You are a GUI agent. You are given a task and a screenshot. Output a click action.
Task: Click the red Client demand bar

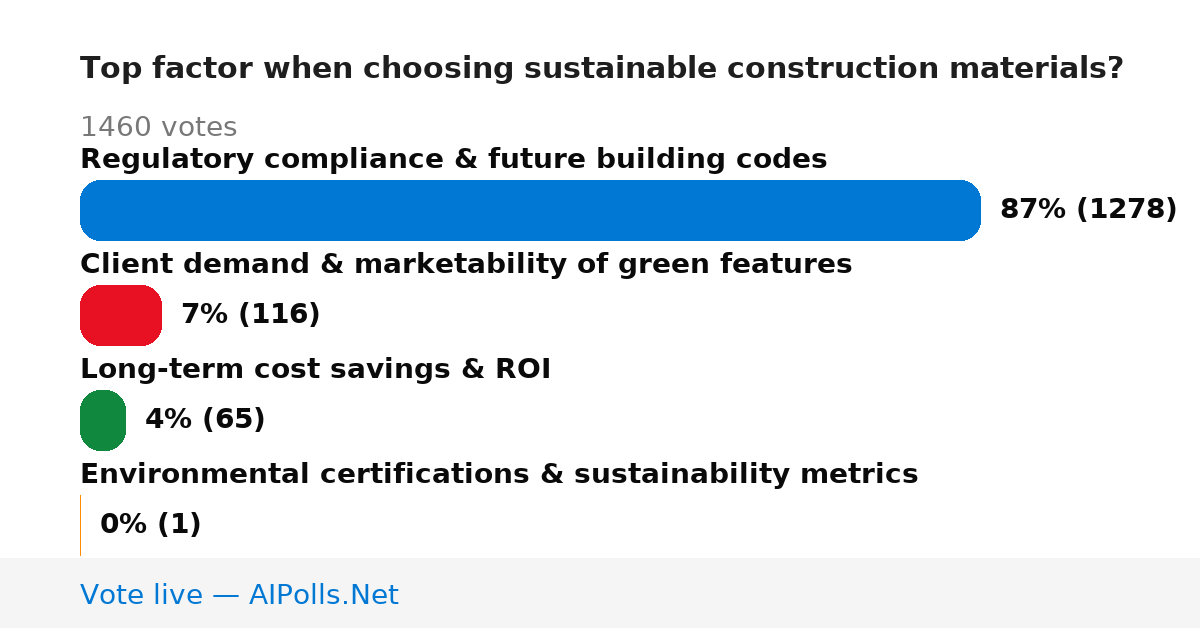[121, 315]
